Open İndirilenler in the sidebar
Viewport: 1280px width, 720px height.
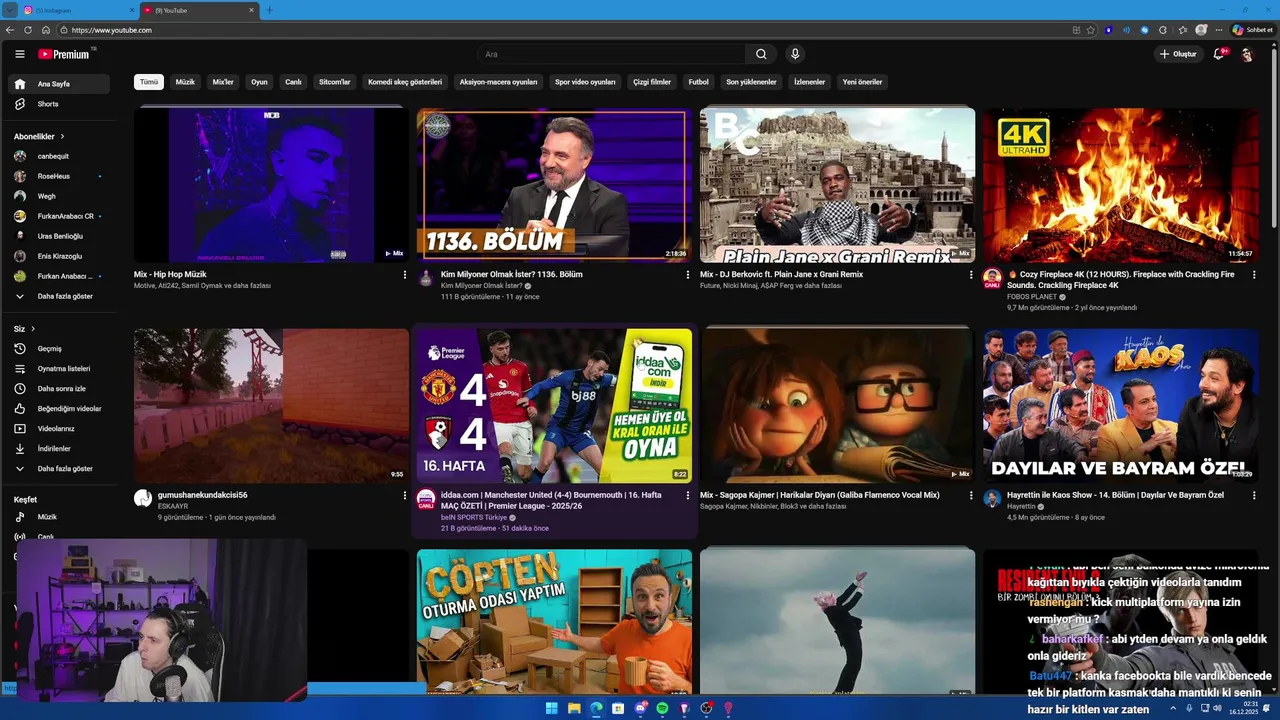coord(59,449)
